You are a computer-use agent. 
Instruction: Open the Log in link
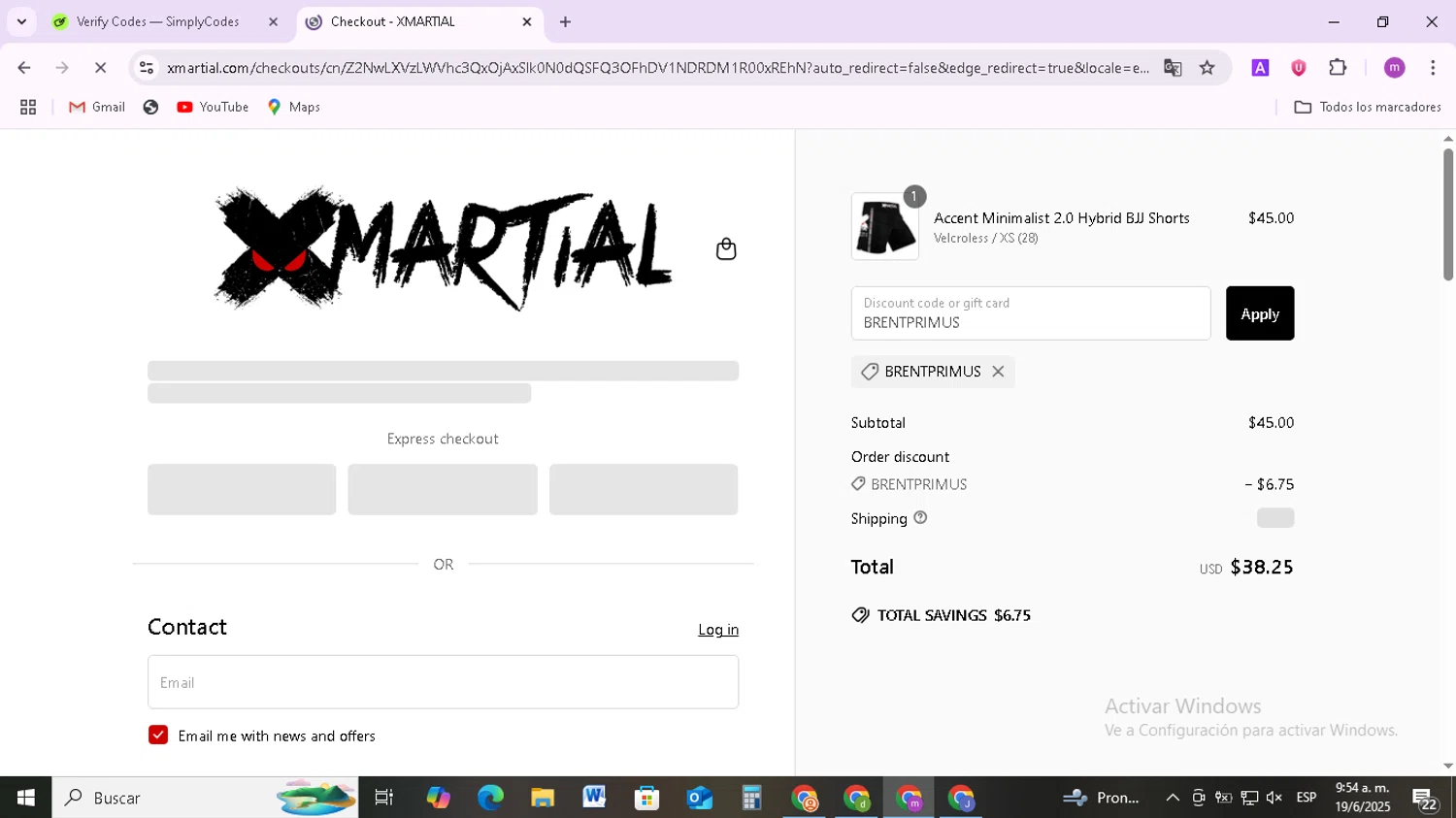[718, 630]
